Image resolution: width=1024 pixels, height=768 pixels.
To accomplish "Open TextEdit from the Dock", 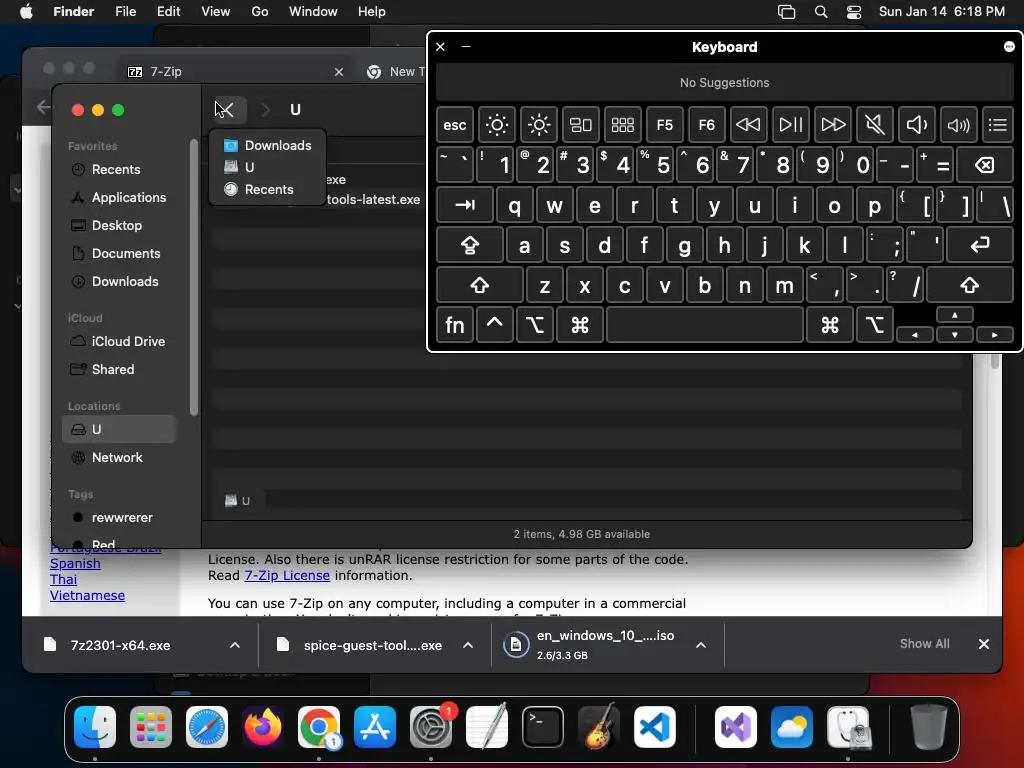I will click(x=487, y=727).
